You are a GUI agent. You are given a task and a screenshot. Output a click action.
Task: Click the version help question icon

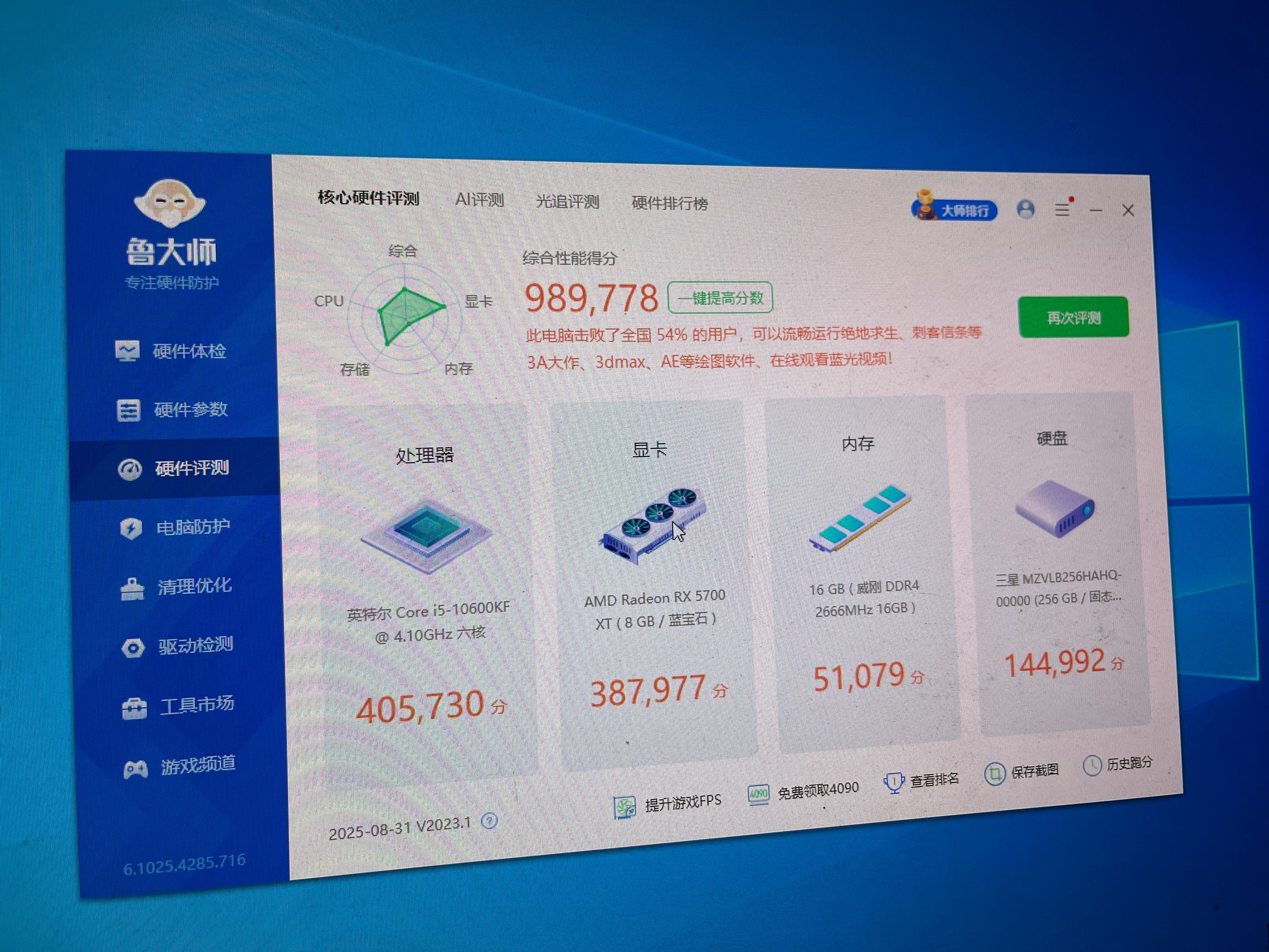click(x=489, y=821)
